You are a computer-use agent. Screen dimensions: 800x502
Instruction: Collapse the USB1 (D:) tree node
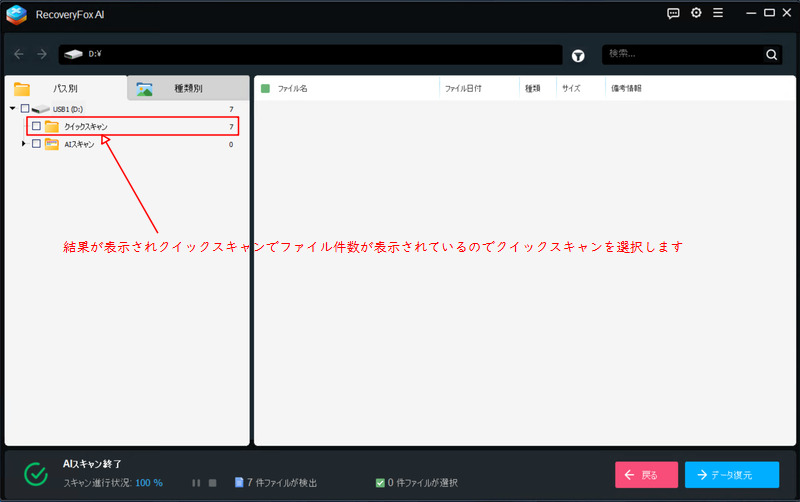click(13, 108)
